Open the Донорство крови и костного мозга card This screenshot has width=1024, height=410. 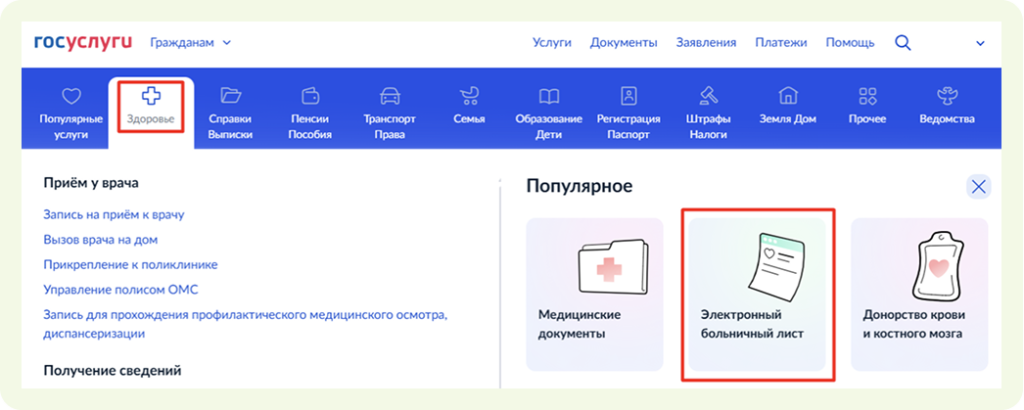click(920, 294)
